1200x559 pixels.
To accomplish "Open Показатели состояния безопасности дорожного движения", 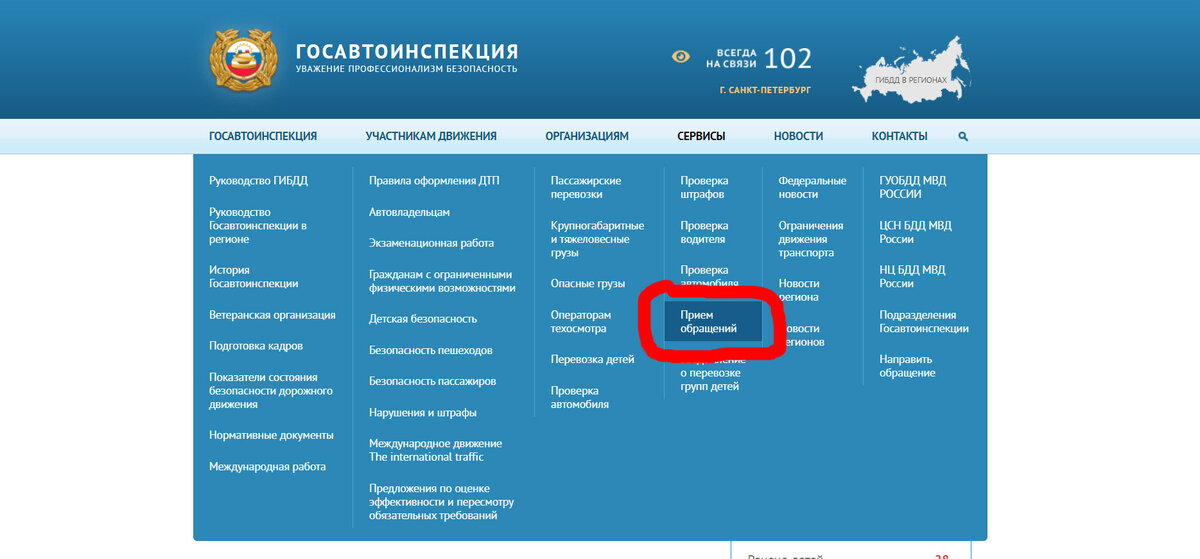I will [271, 391].
